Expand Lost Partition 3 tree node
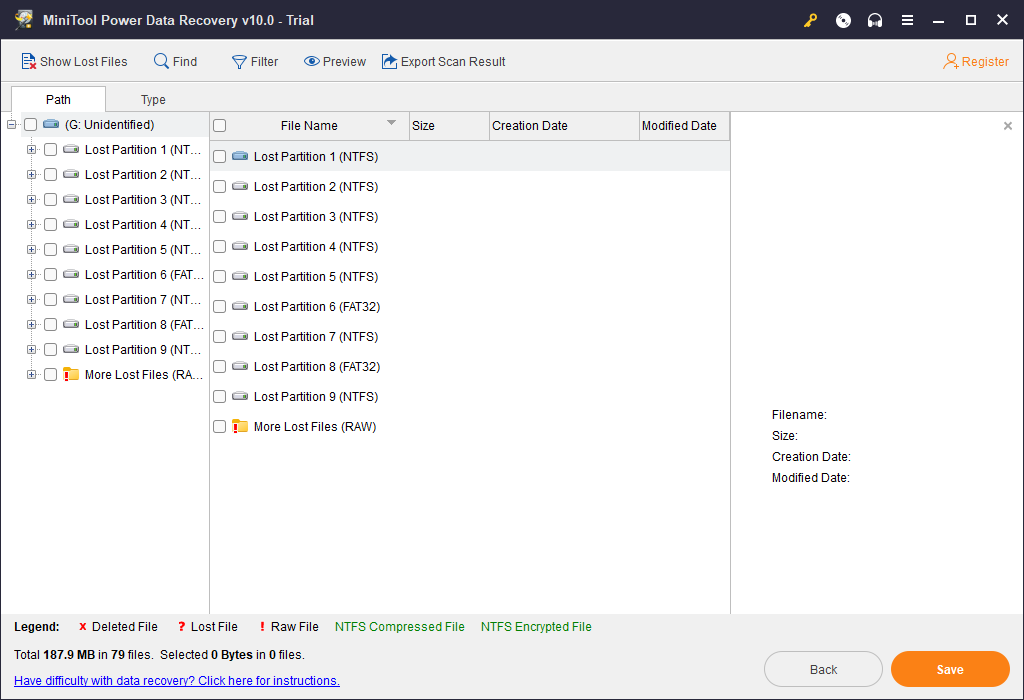Screen dimensions: 1024x700 (31, 200)
